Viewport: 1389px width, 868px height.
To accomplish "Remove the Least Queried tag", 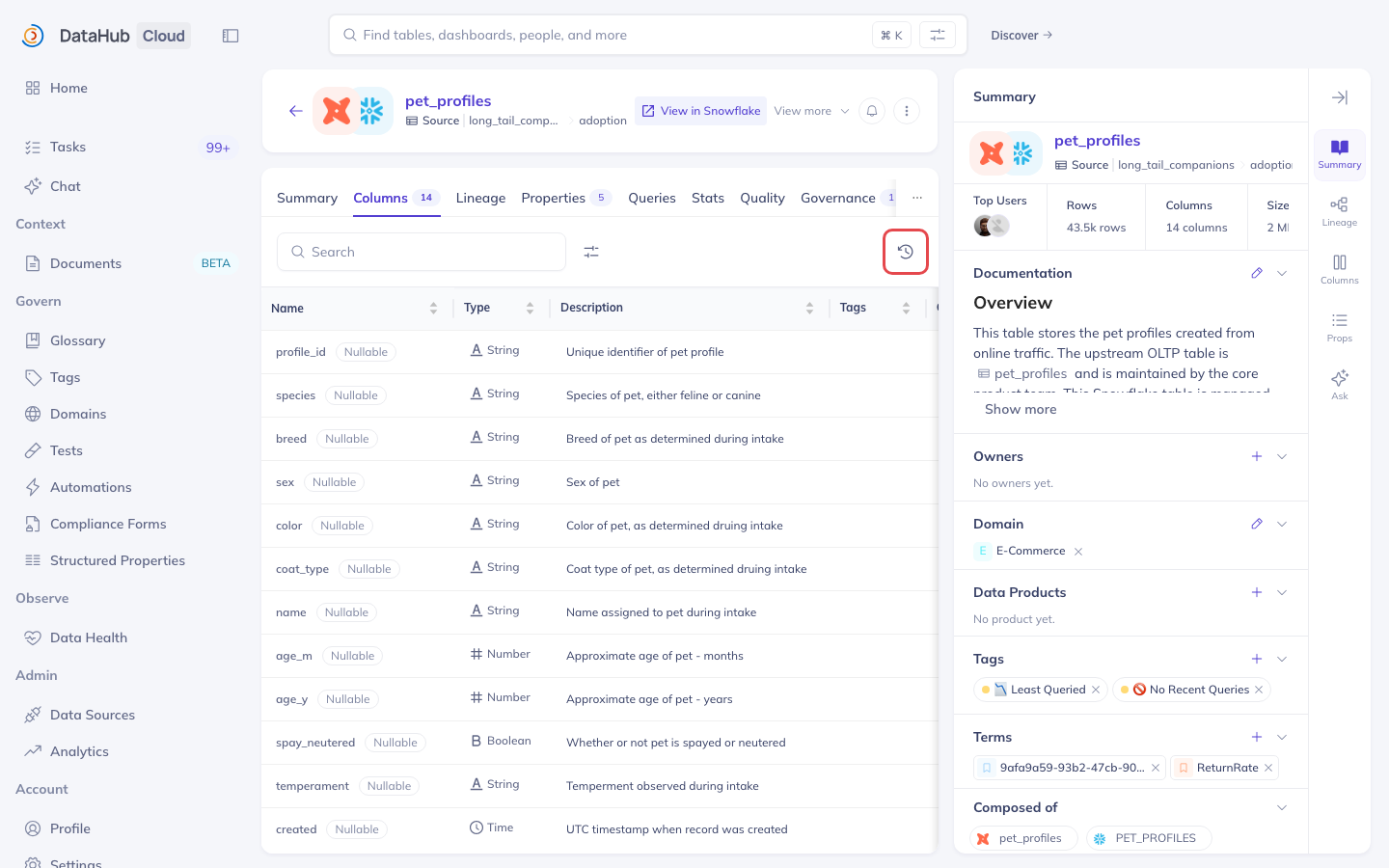I will [x=1096, y=690].
